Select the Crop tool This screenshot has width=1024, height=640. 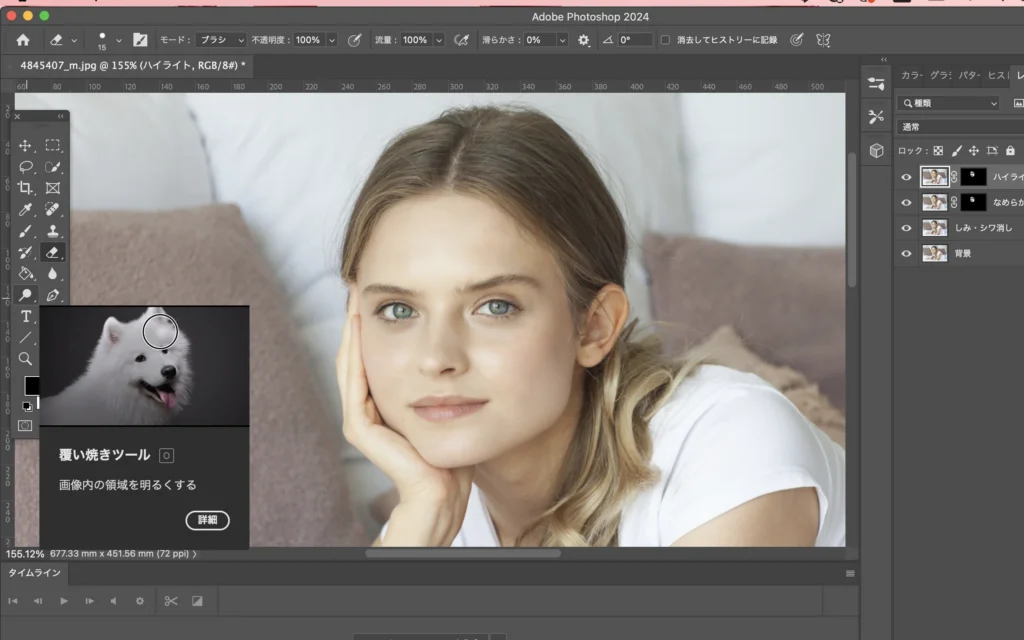26,188
